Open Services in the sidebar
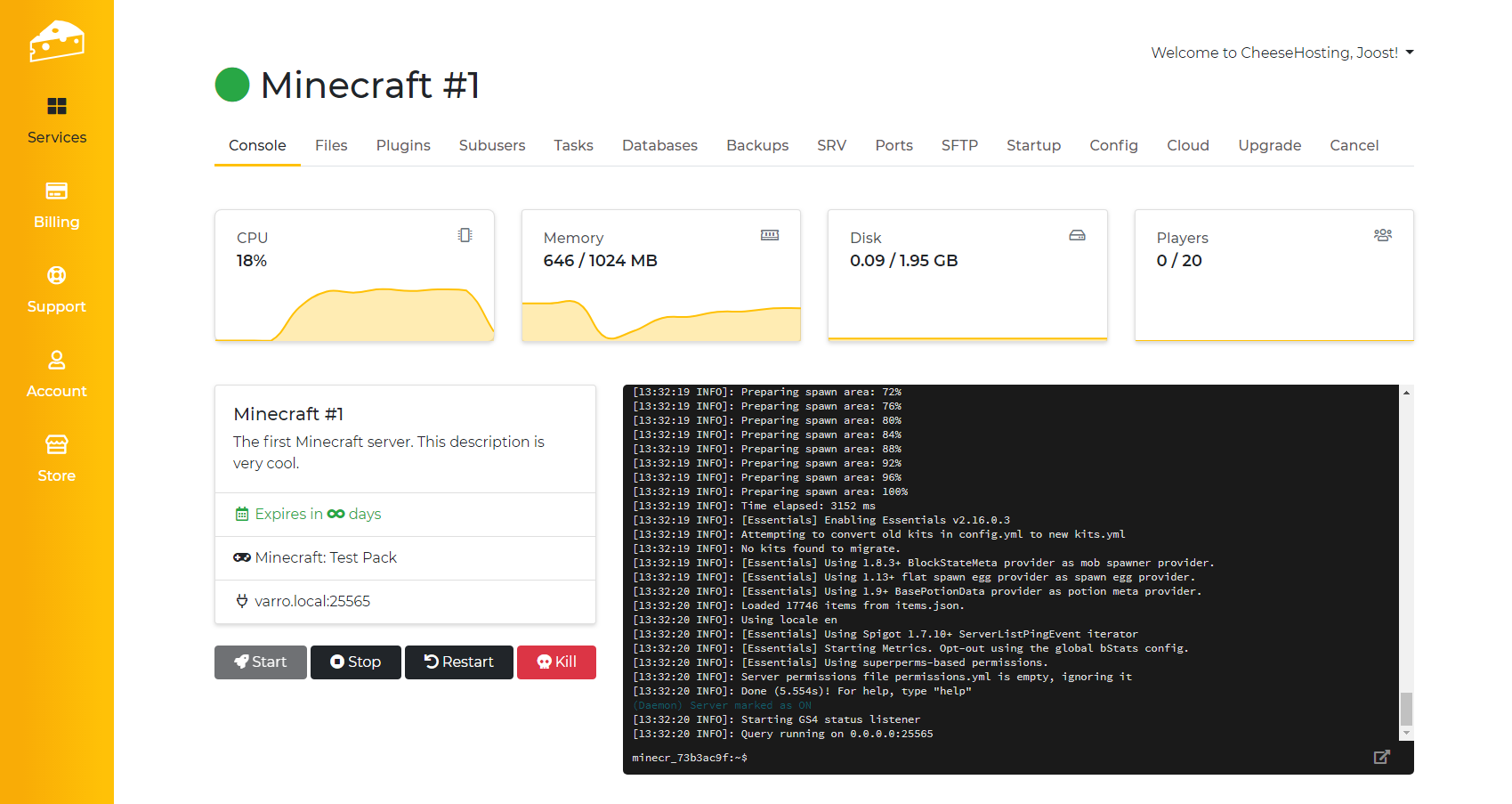The width and height of the screenshot is (1512, 804). tap(57, 120)
